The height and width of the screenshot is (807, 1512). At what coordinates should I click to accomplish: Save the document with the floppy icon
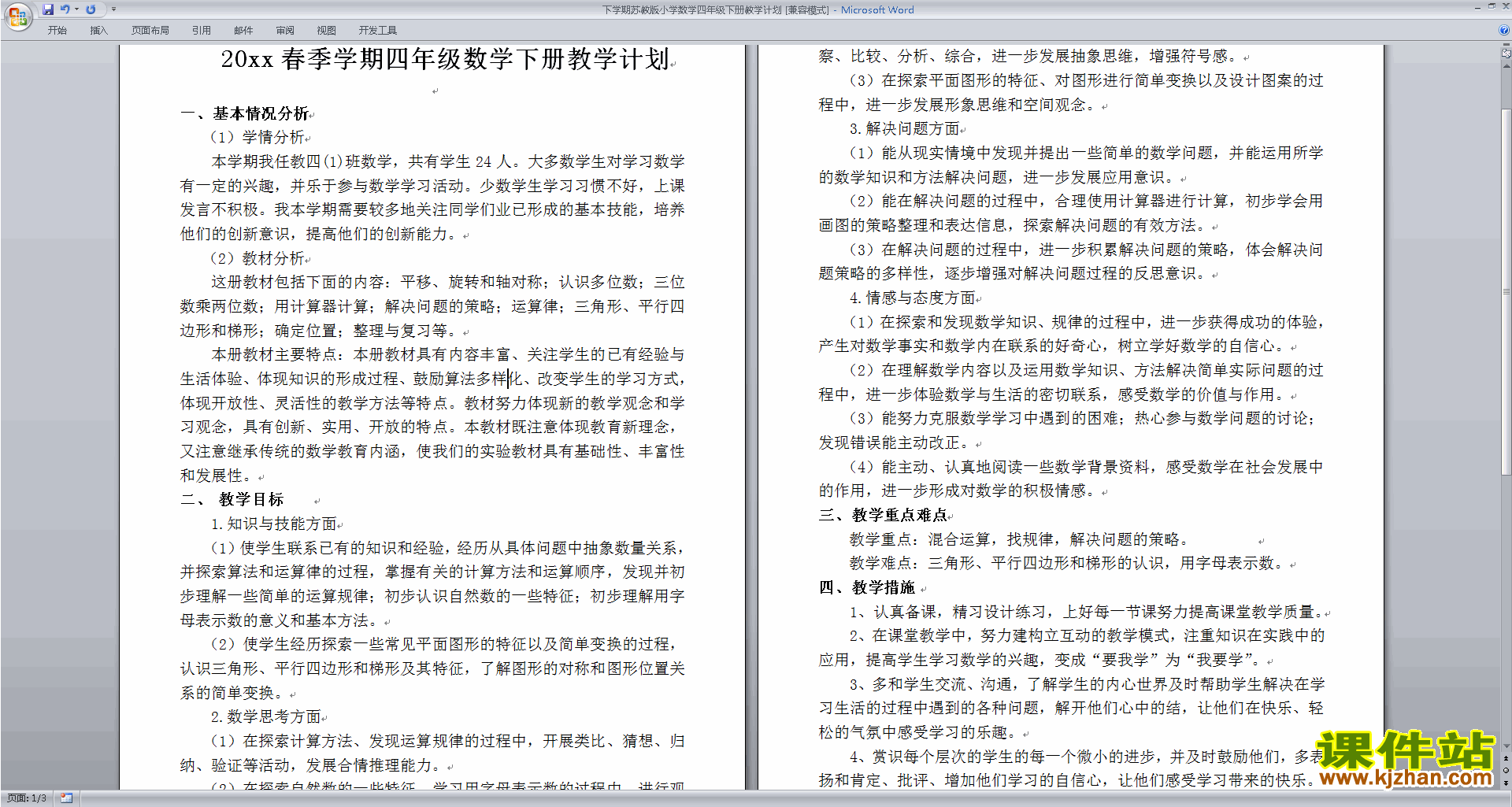pyautogui.click(x=48, y=9)
